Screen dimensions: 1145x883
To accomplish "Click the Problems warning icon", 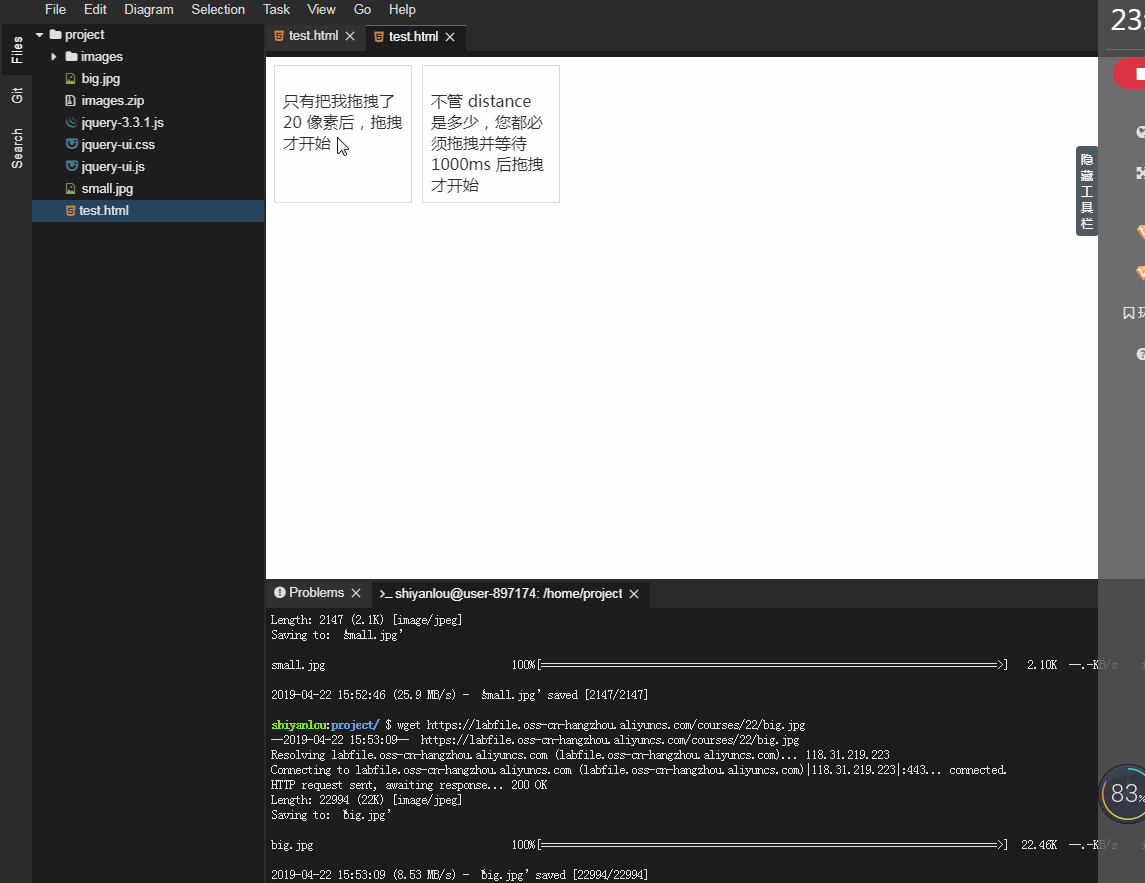I will (x=280, y=592).
